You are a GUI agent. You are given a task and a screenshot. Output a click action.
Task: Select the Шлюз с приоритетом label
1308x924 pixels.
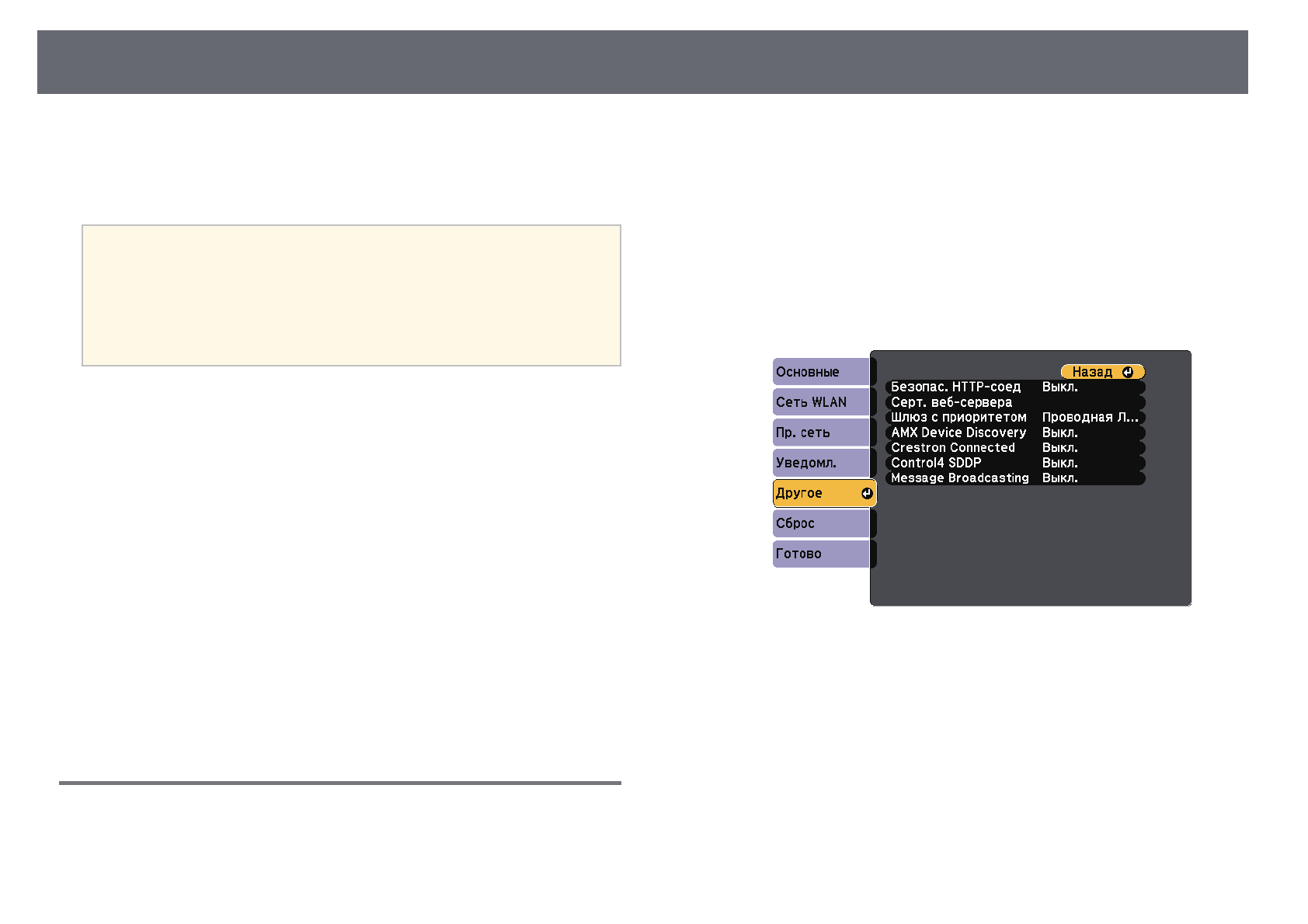point(958,417)
